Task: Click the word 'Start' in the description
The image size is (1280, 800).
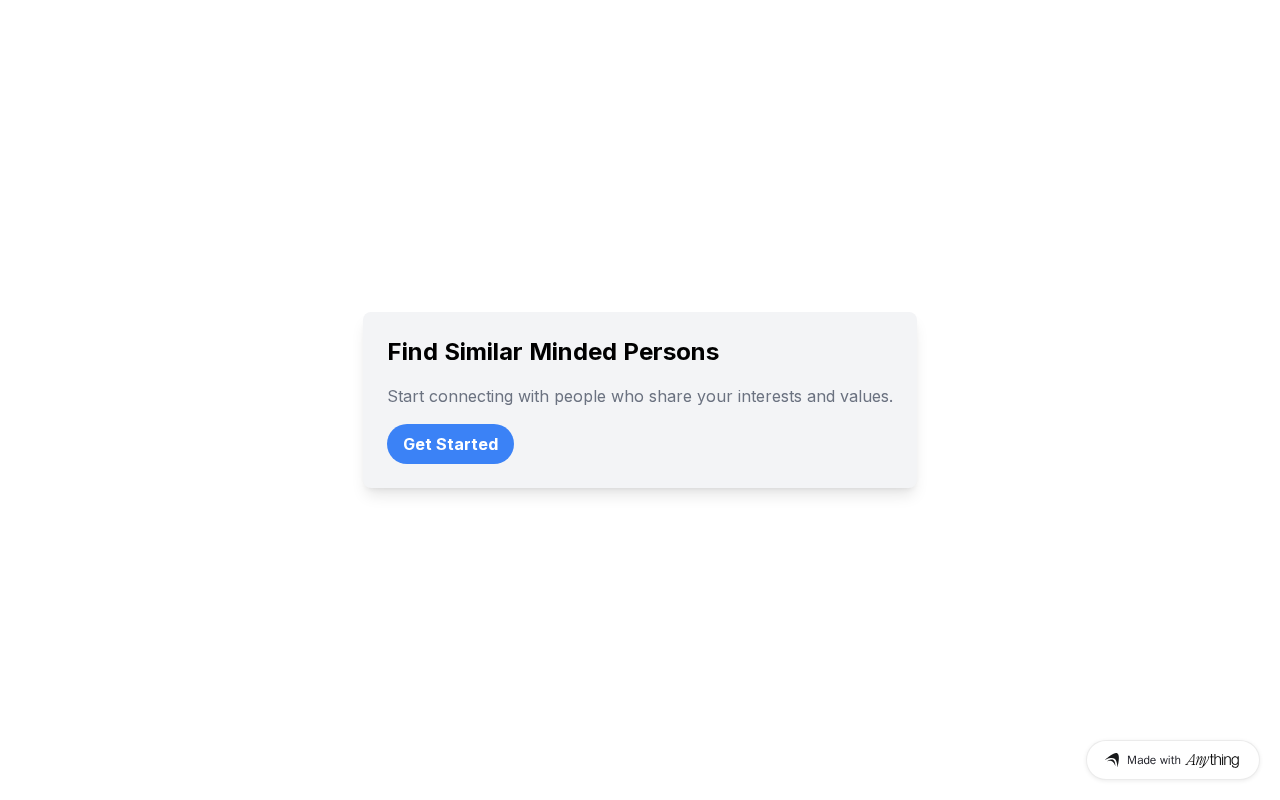Action: click(405, 396)
